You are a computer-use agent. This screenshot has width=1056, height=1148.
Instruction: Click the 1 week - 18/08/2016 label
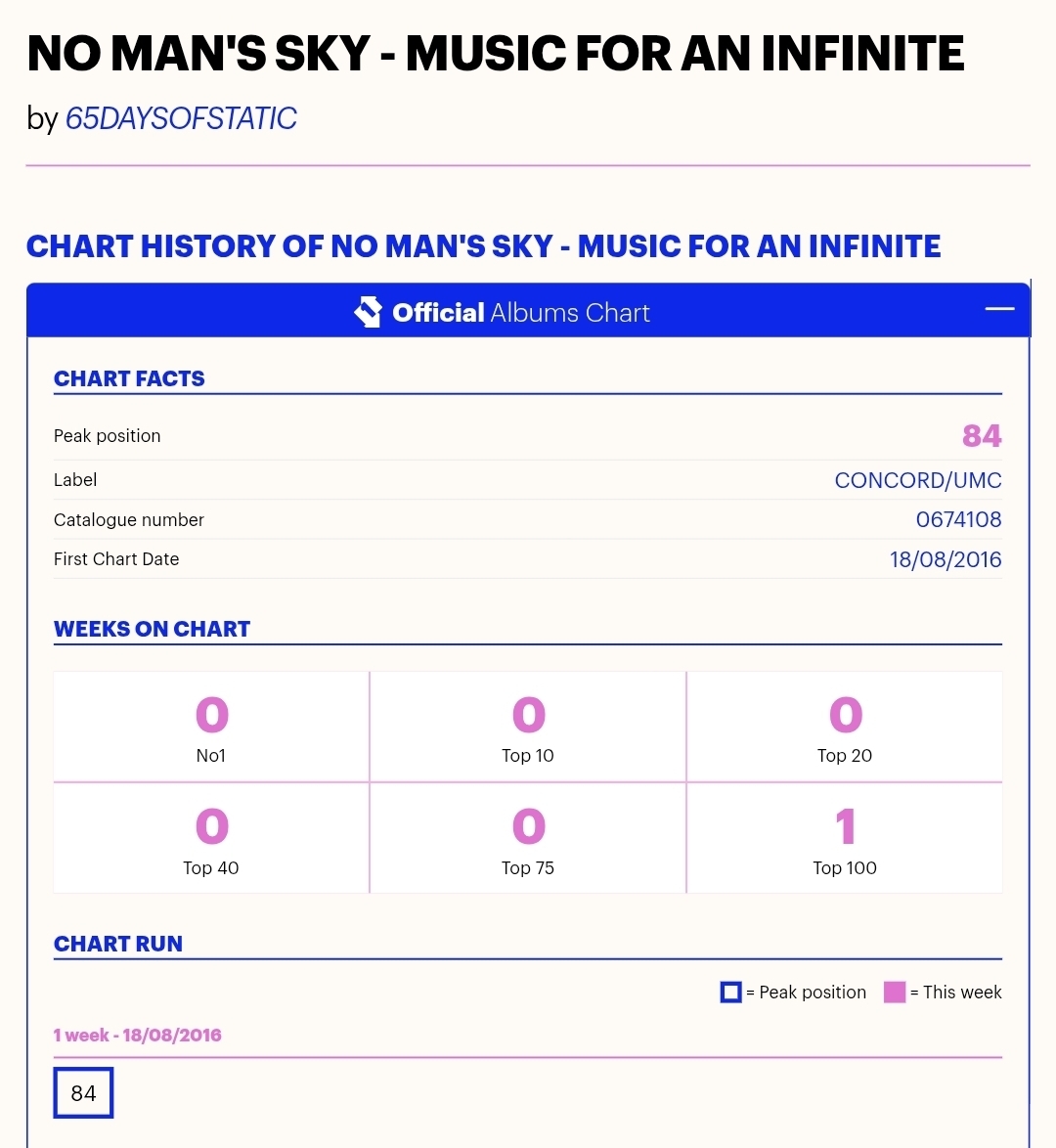pos(138,1035)
